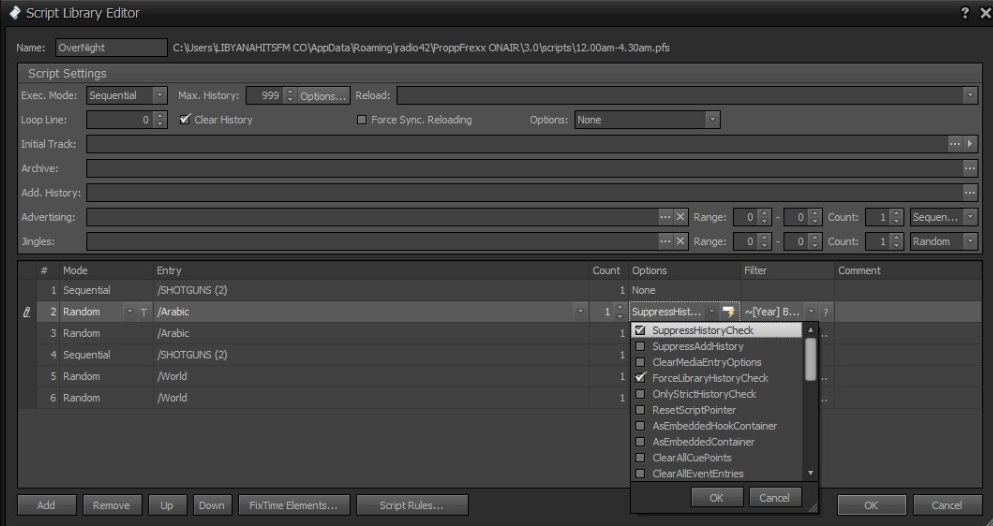The height and width of the screenshot is (526, 993).
Task: Check ClearAllCuePoints option
Action: point(640,458)
